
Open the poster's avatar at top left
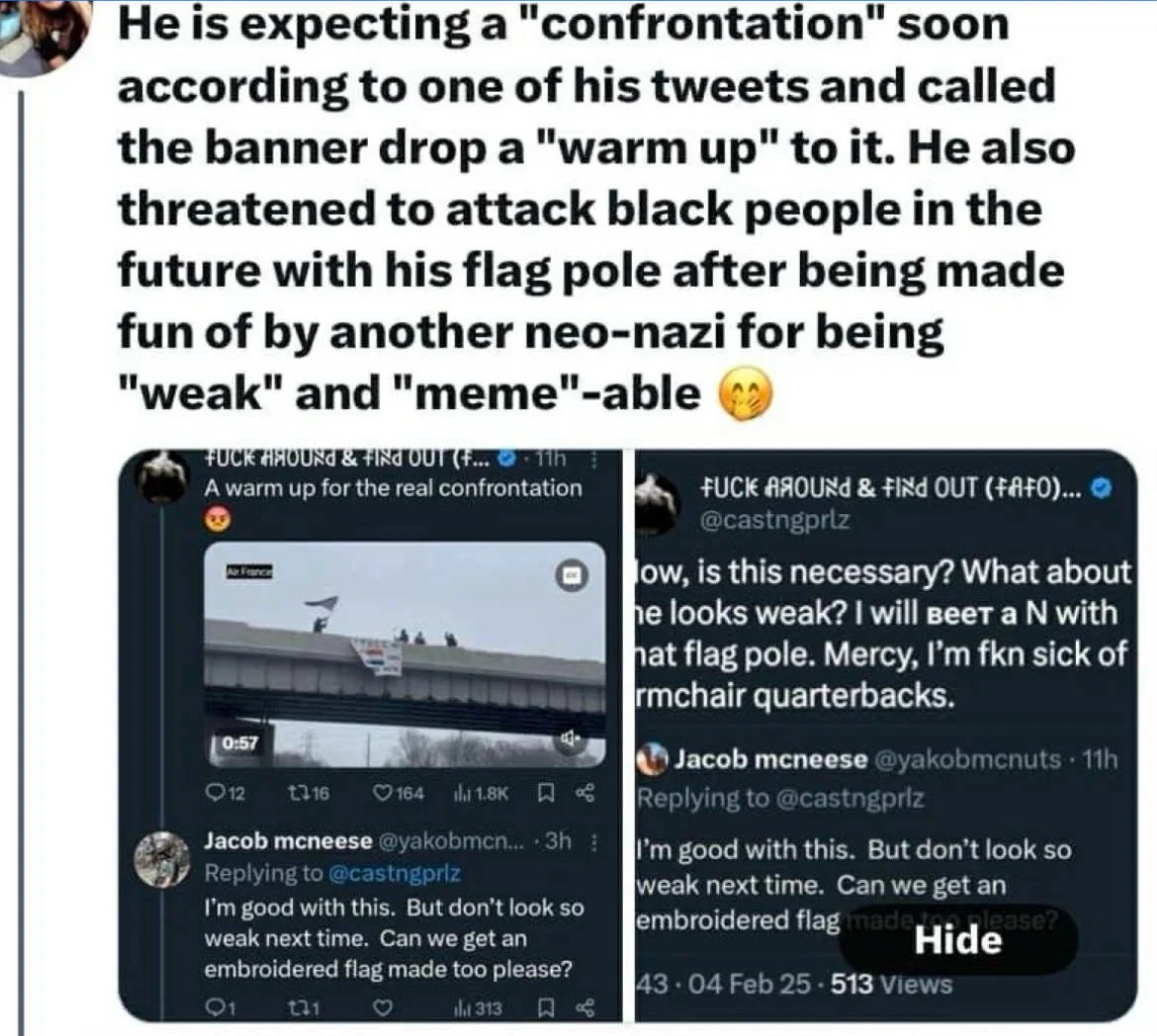(41, 34)
